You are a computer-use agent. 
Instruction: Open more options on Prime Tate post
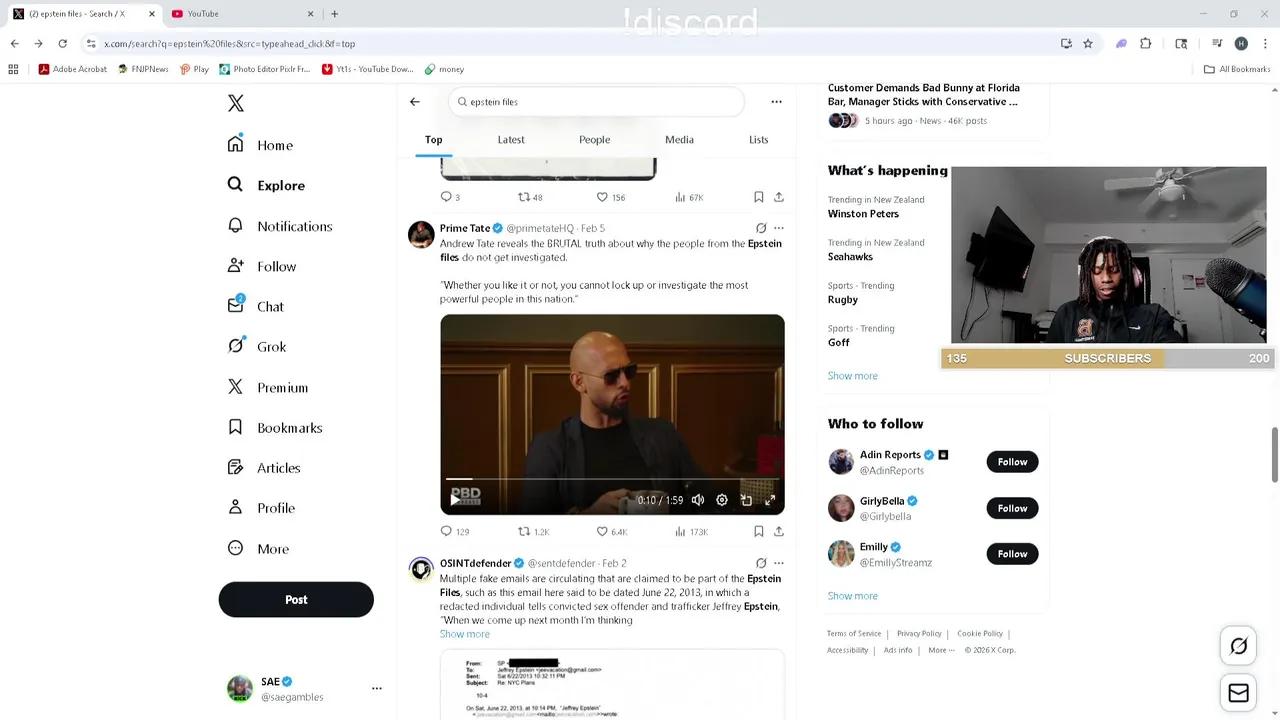coord(779,228)
